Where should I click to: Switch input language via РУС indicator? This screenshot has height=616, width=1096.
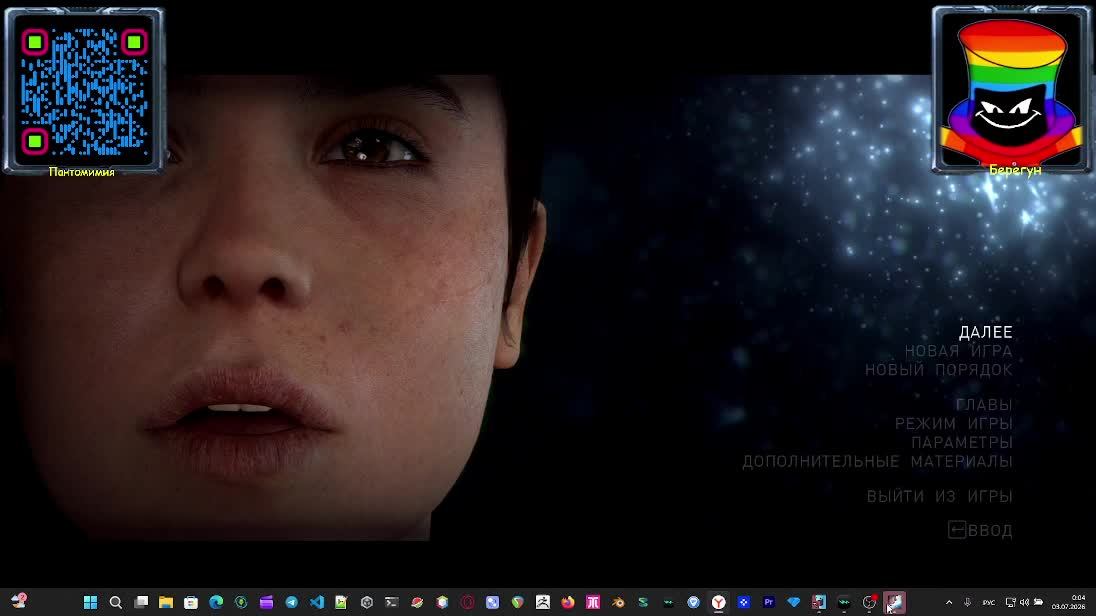click(x=988, y=603)
